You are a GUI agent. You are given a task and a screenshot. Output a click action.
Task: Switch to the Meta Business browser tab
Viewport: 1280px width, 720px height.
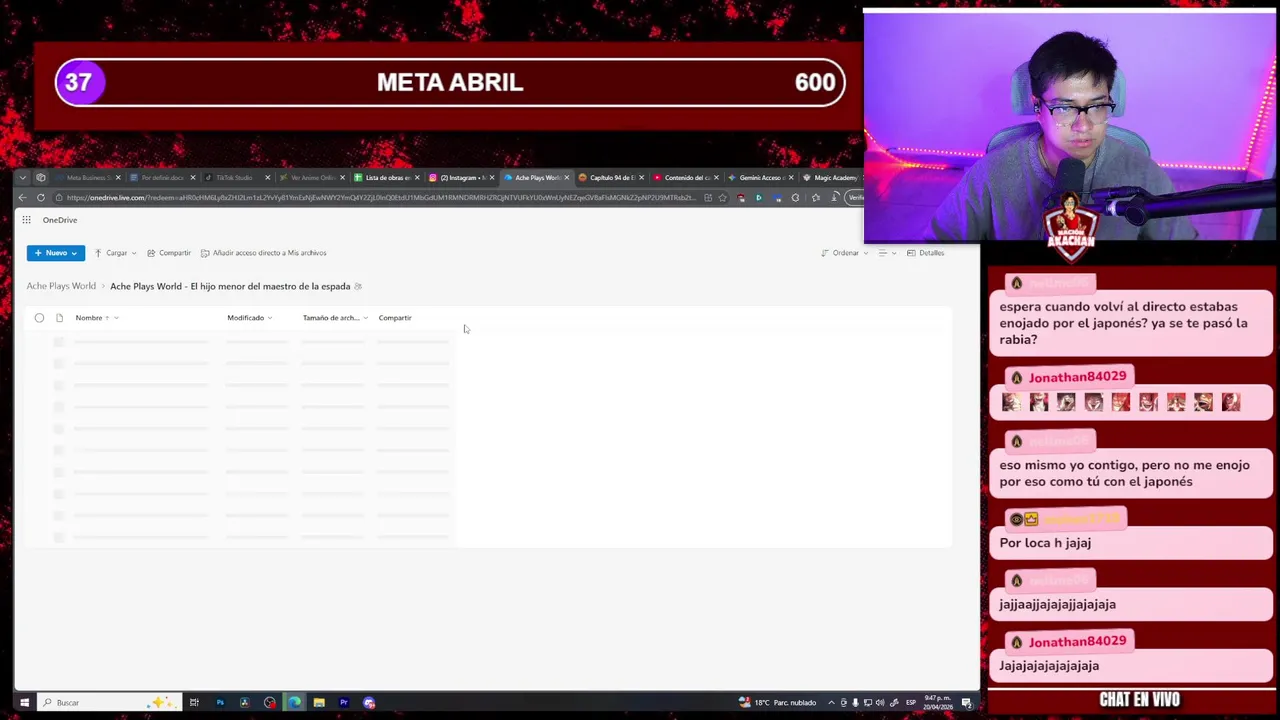[87, 177]
